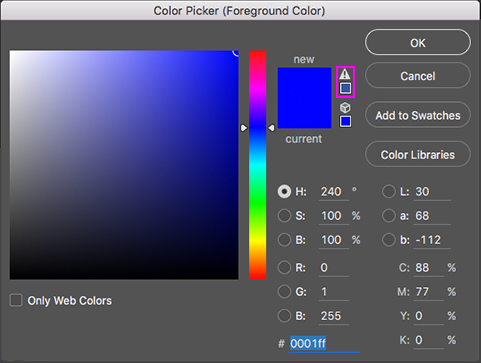Select the Green G radio button

284,292
